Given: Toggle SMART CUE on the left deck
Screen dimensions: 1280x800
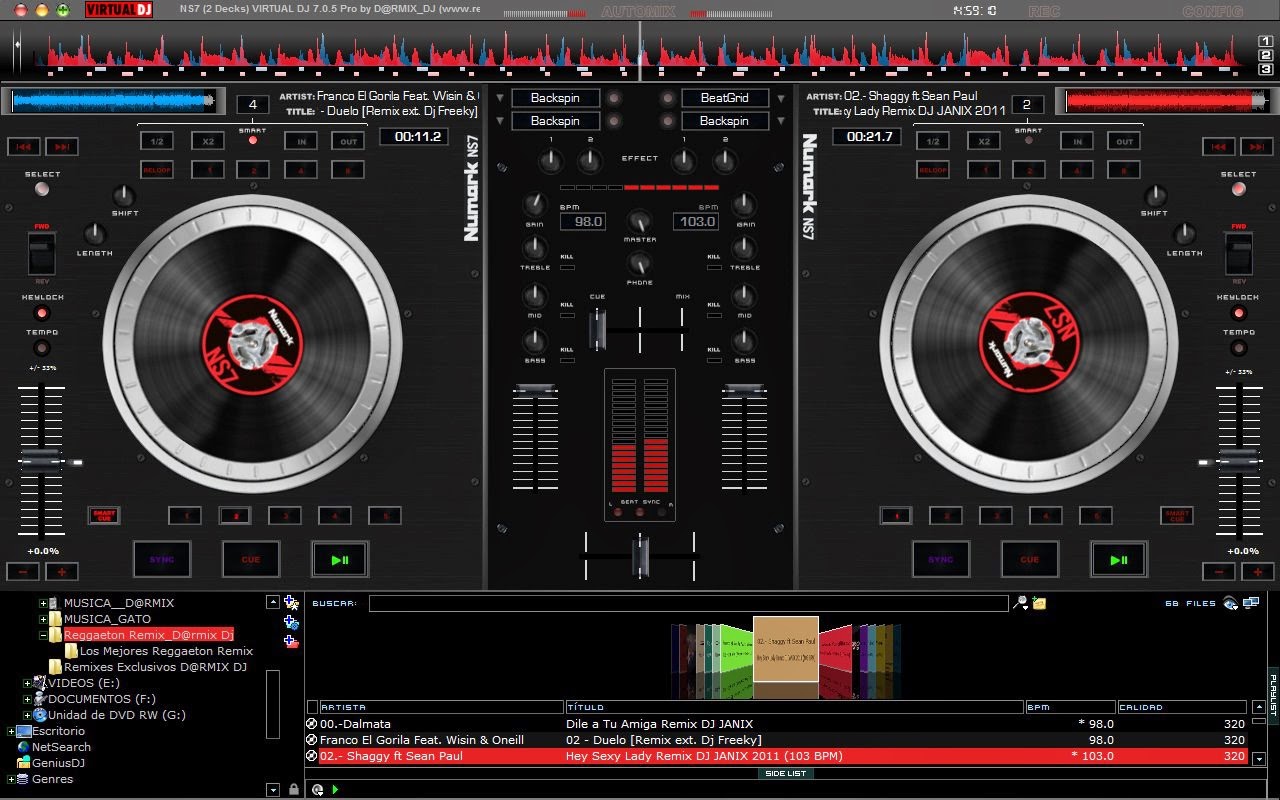Looking at the screenshot, I should click(x=104, y=516).
